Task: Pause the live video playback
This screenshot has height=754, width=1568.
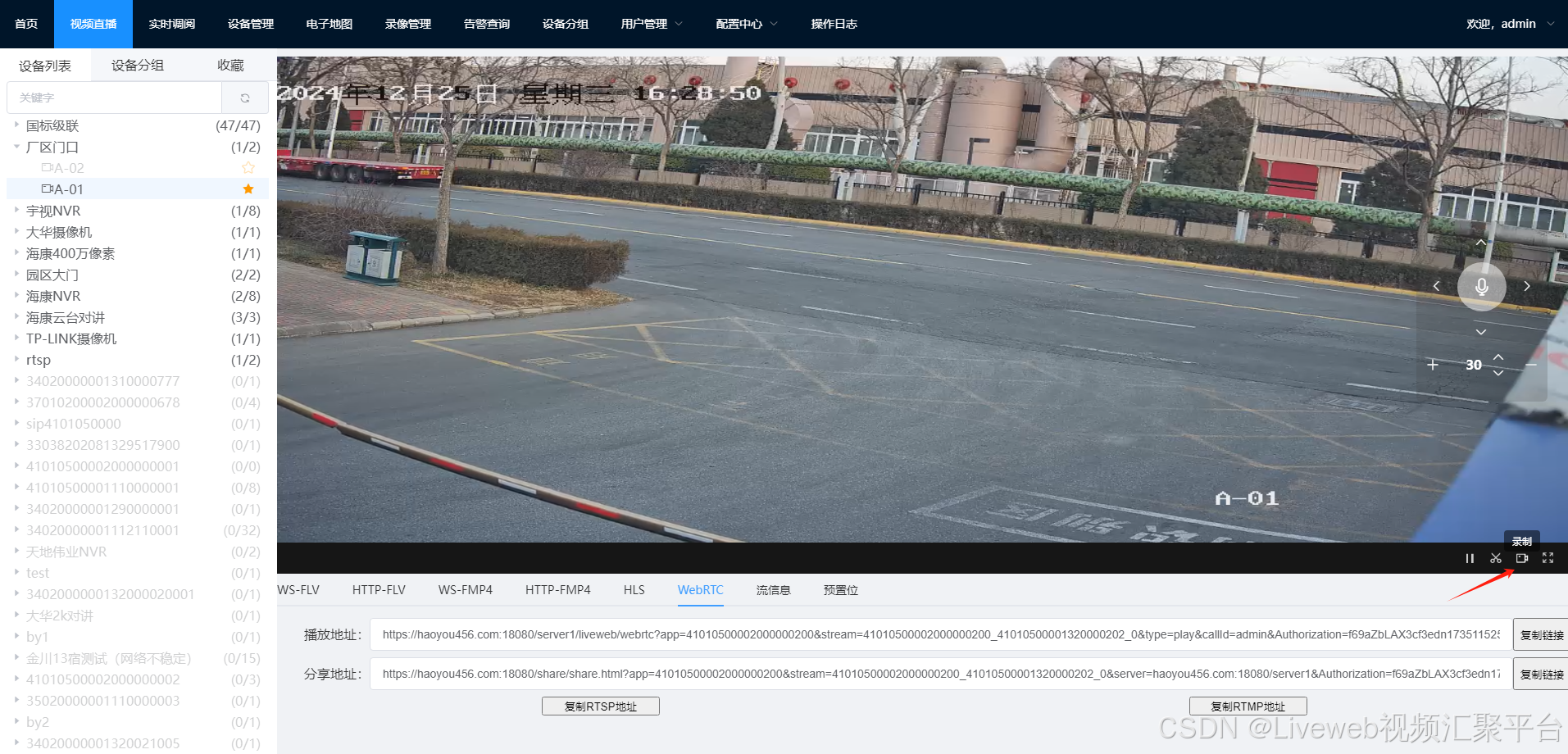Action: [1470, 558]
